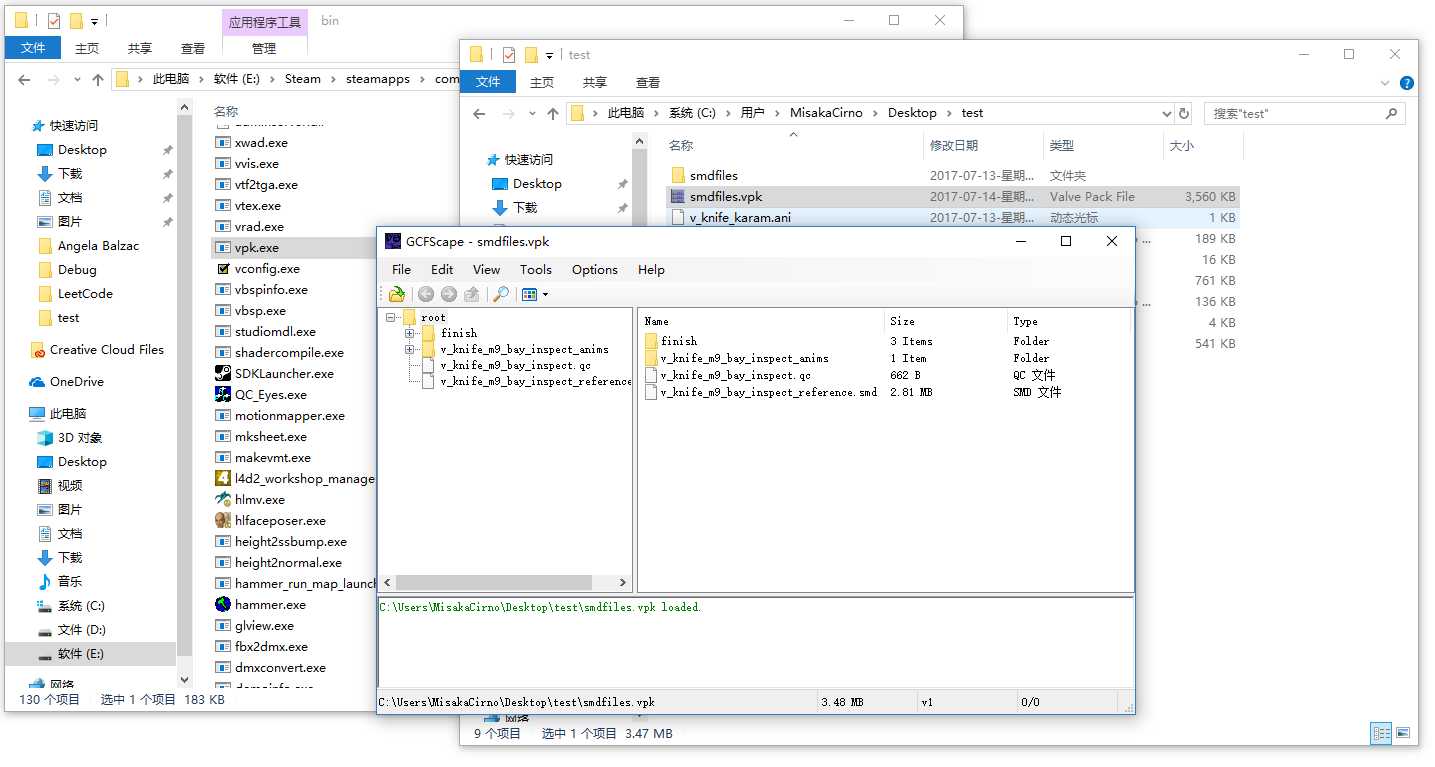Open the 共享 tab in test window

[x=595, y=82]
